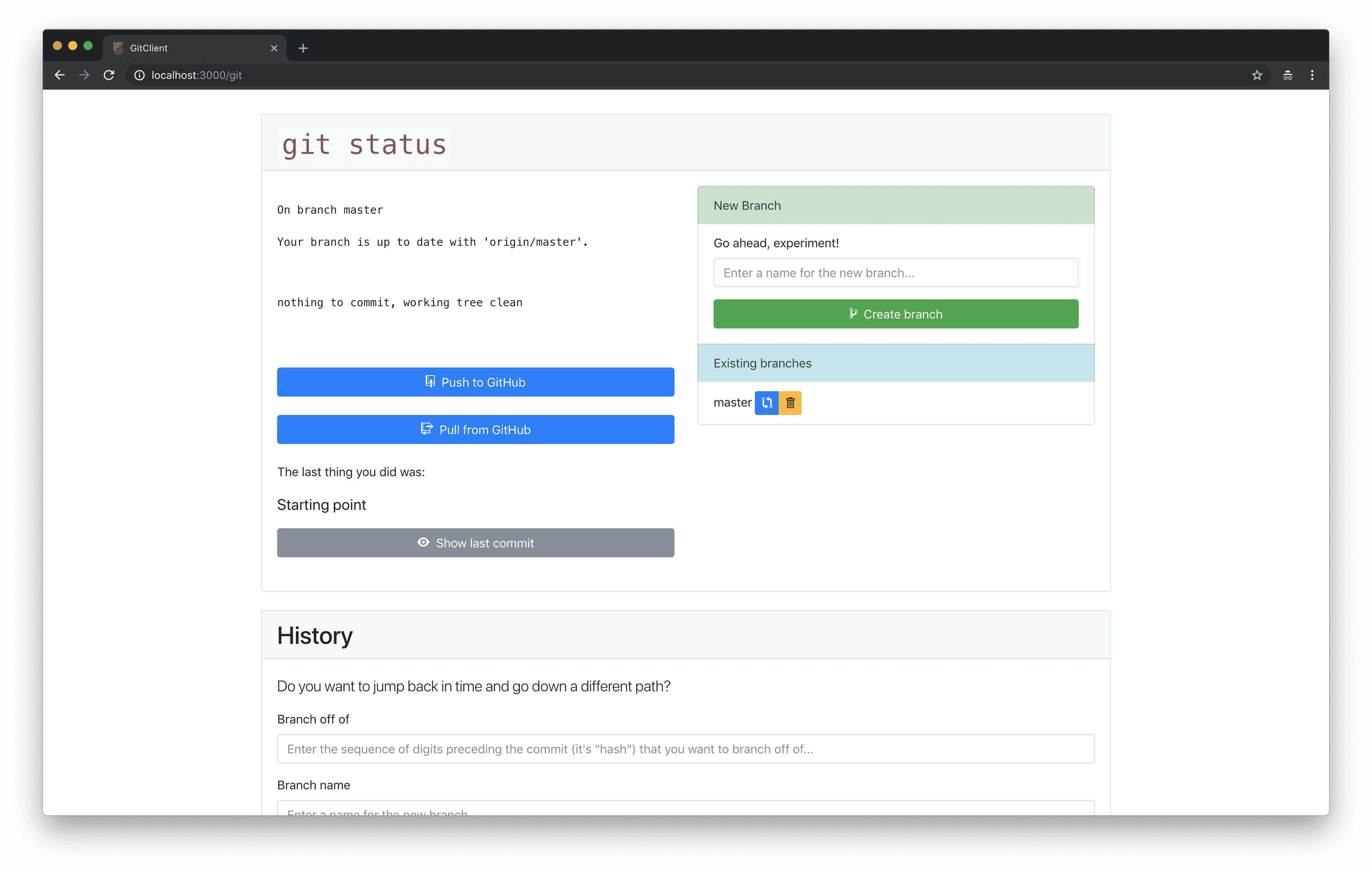Viewport: 1372px width, 872px height.
Task: Click the Pull from GitHub button
Action: [476, 429]
